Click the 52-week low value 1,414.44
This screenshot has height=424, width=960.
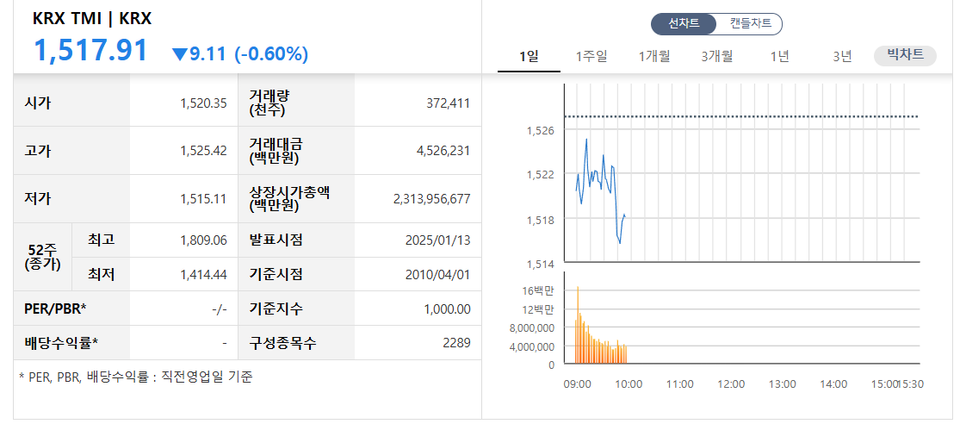203,275
